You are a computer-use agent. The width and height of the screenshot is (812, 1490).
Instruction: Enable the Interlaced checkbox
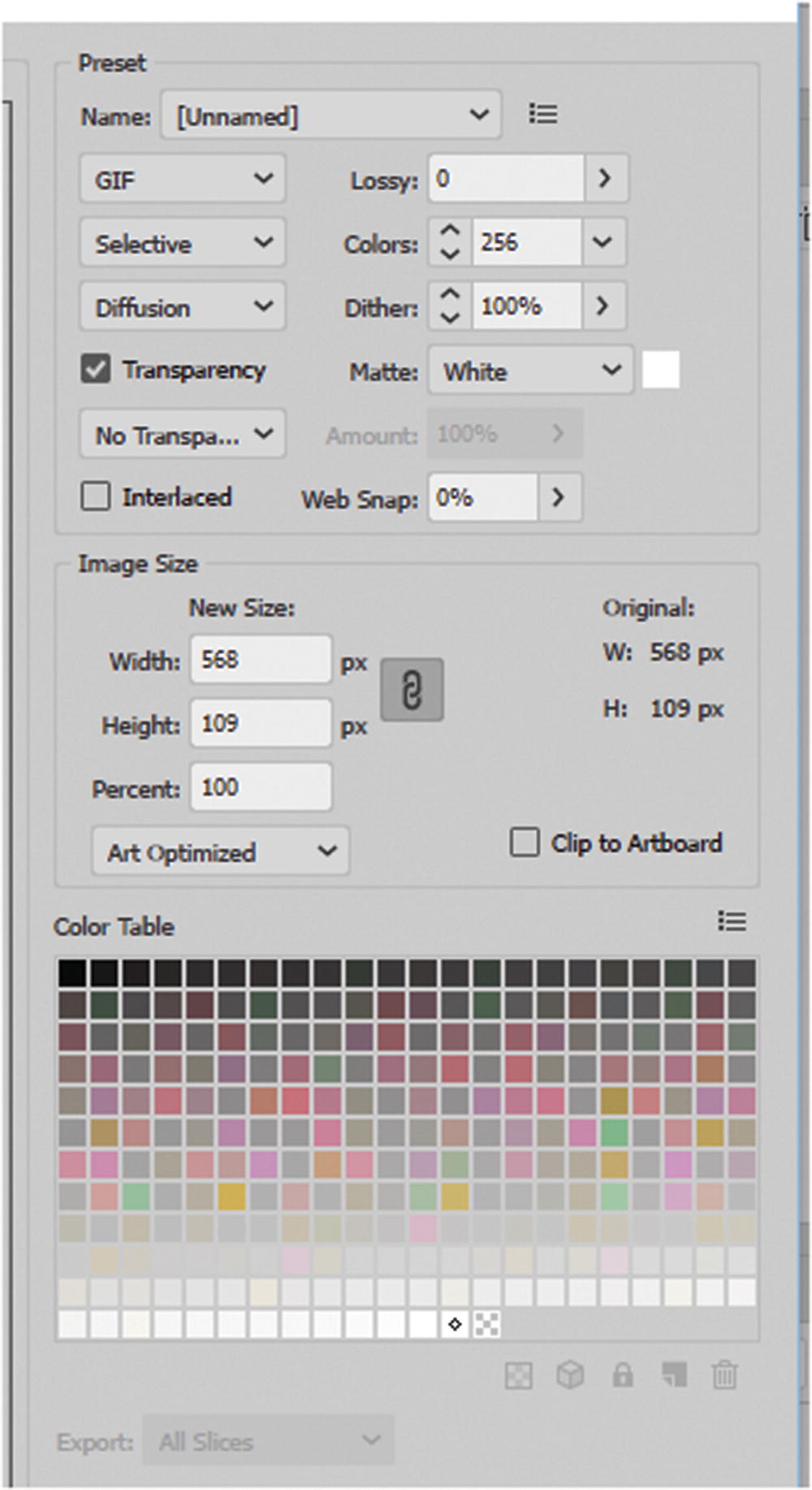[x=96, y=496]
